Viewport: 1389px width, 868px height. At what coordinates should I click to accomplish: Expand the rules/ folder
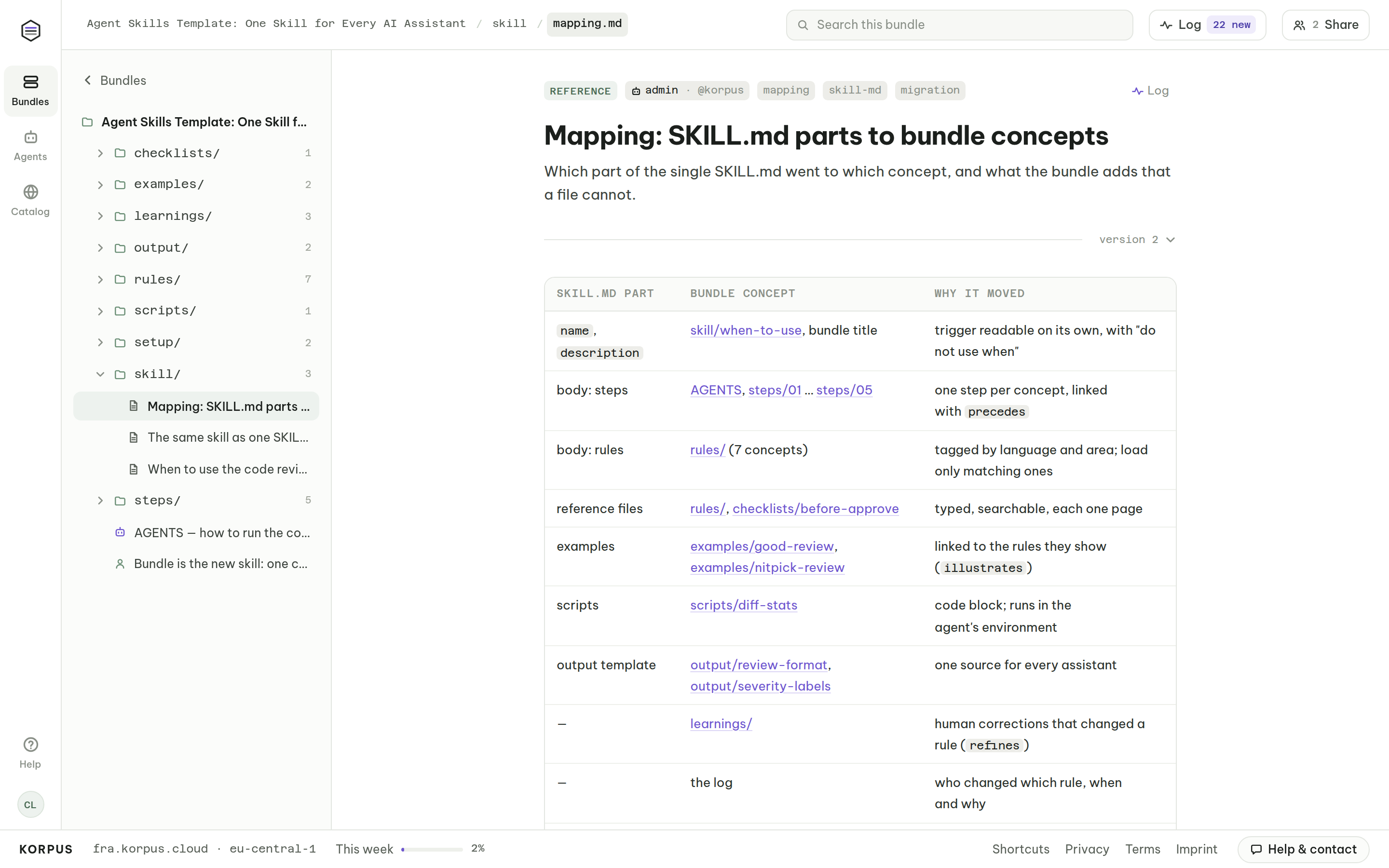100,280
